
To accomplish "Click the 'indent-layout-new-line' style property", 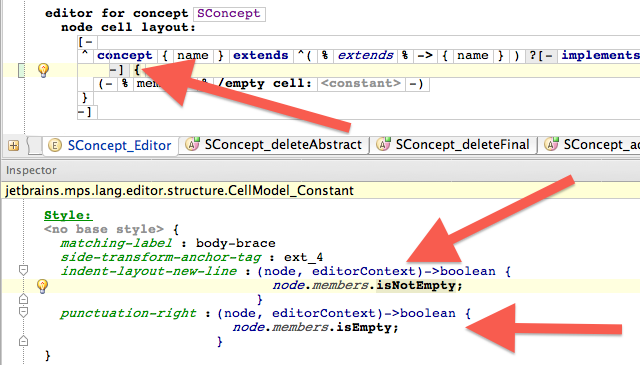I will pos(149,272).
